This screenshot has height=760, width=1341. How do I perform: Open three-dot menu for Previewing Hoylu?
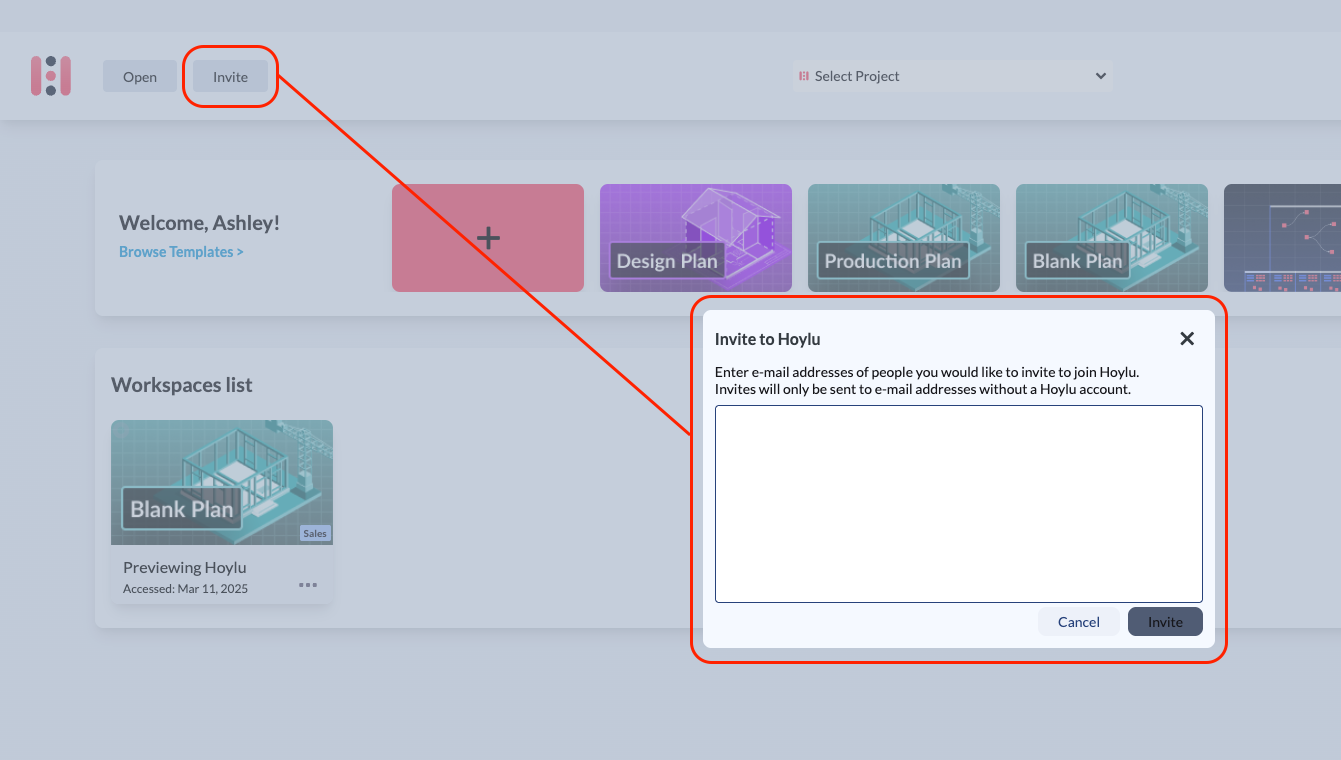pos(308,585)
